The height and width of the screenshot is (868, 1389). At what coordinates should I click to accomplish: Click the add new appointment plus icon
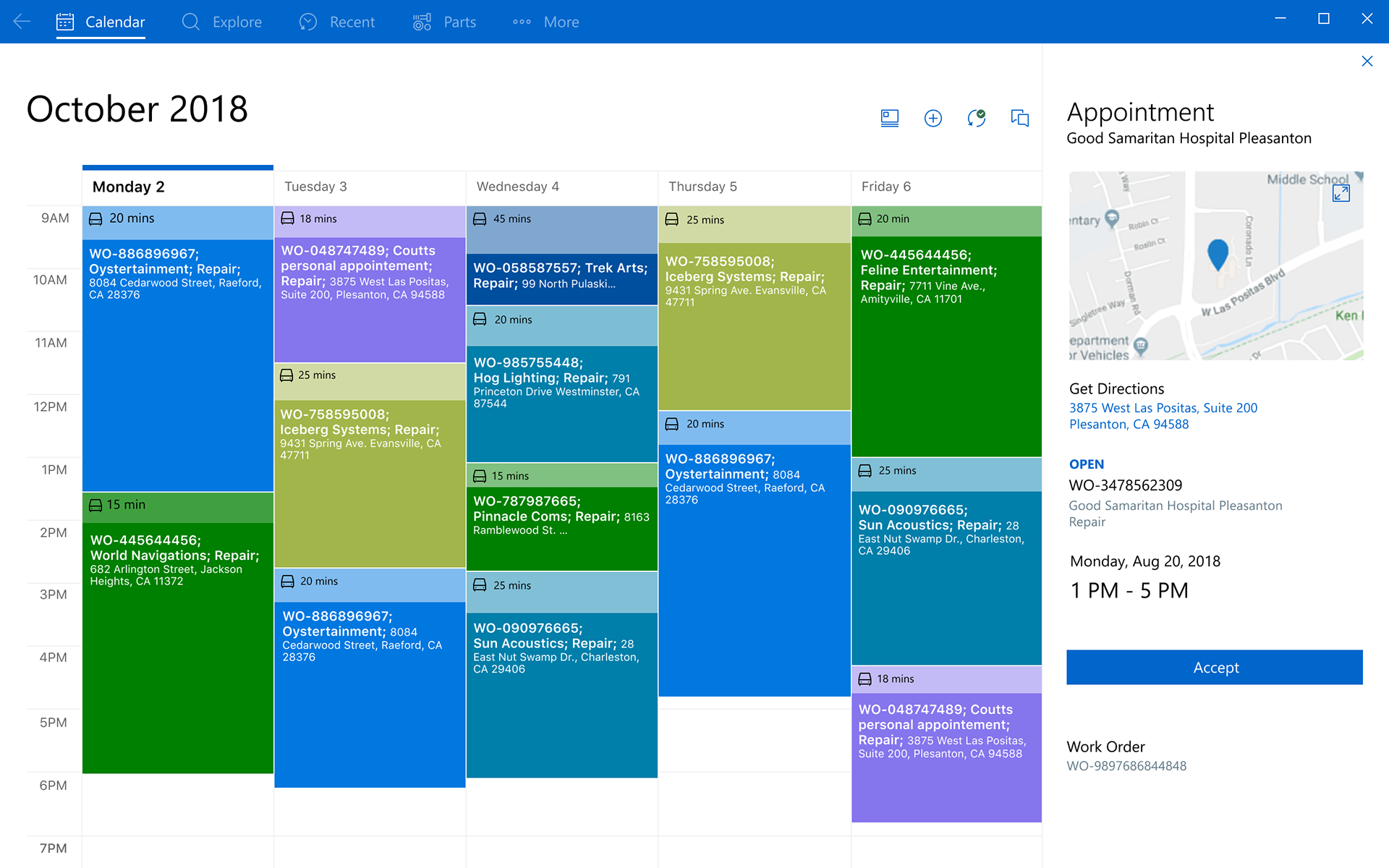click(933, 118)
